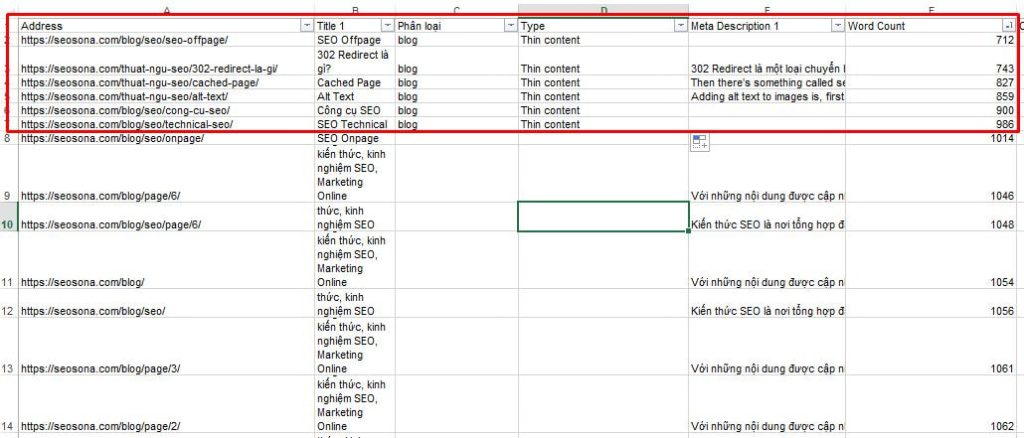Click the Auto Fill Options icon
This screenshot has width=1024, height=438.
(700, 142)
